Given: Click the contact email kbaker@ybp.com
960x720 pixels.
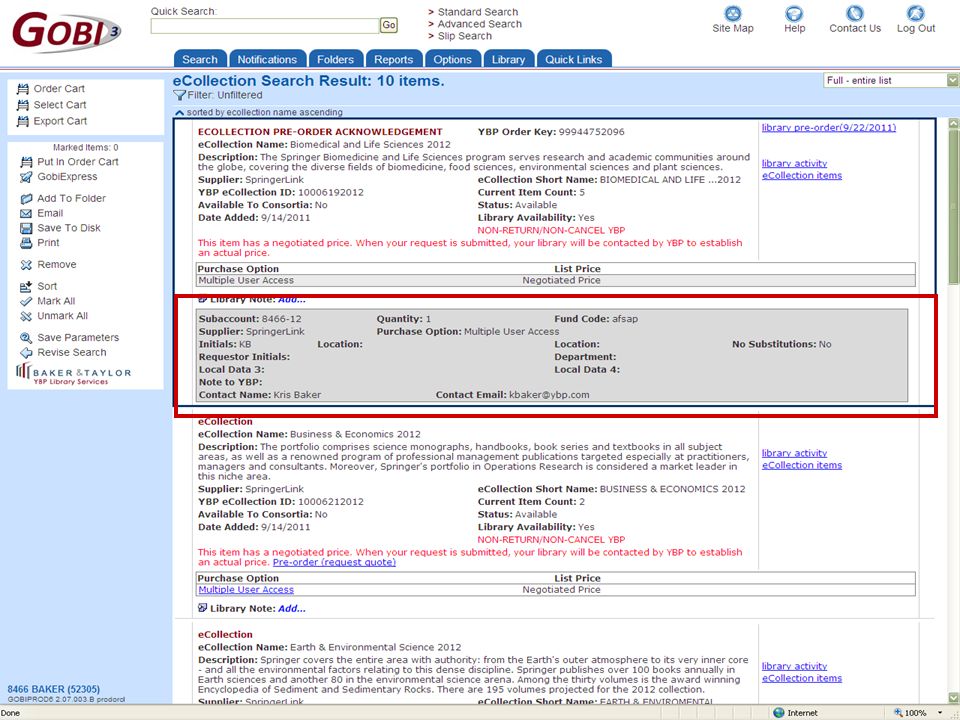Looking at the screenshot, I should [549, 395].
